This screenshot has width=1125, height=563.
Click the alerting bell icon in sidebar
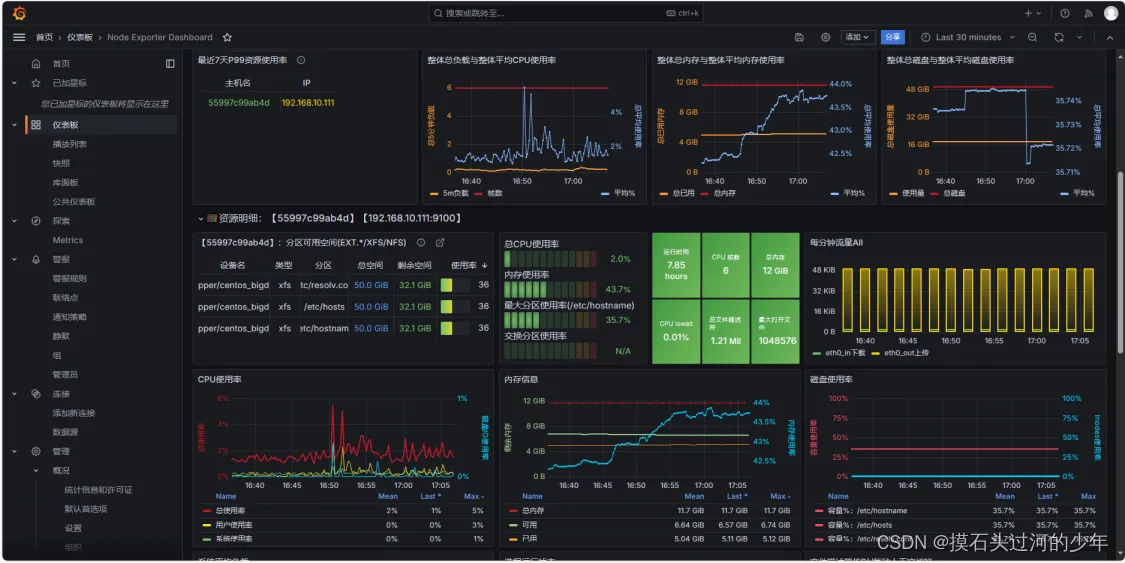(36, 260)
